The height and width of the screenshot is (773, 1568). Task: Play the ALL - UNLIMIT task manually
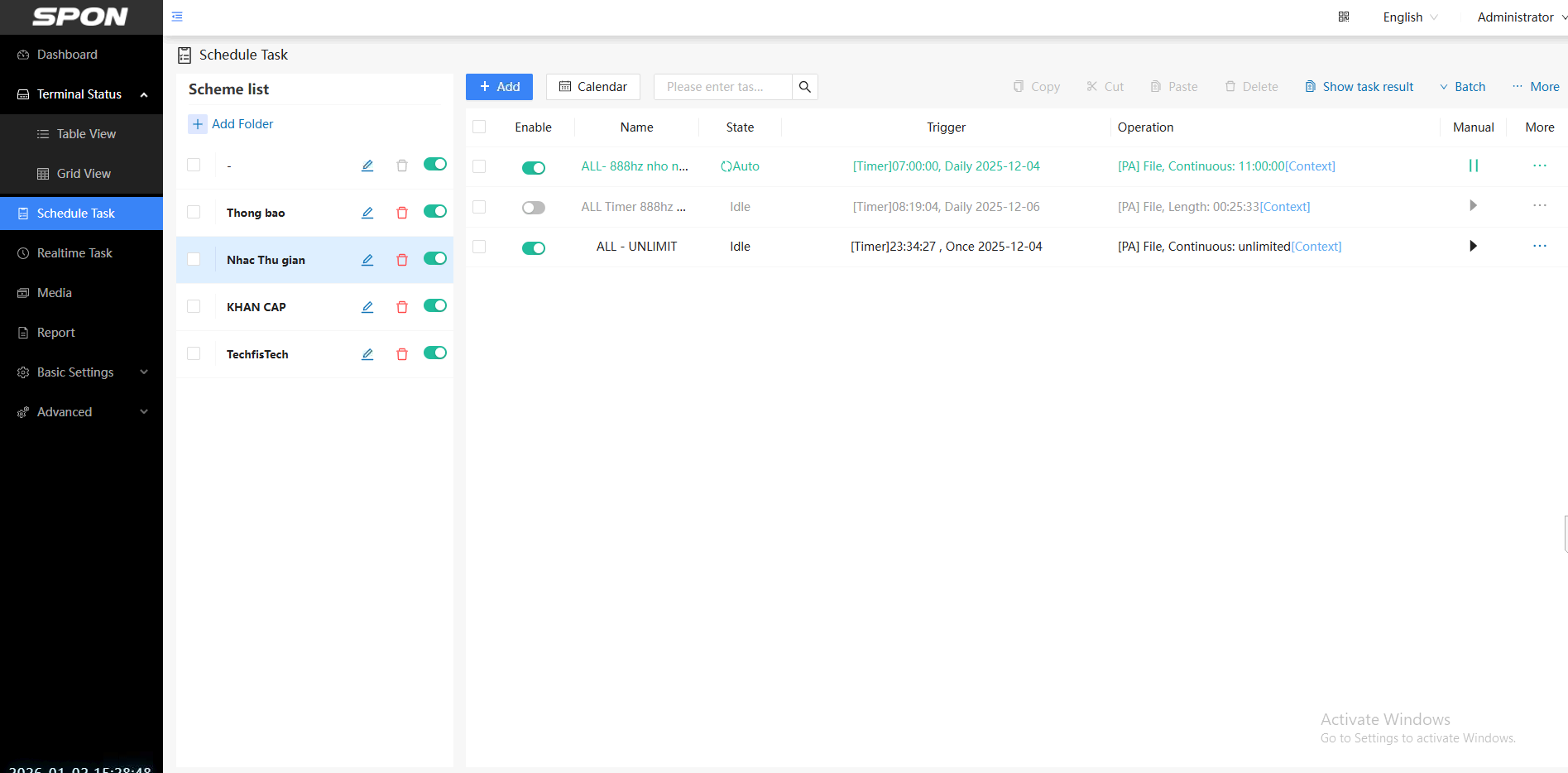point(1473,247)
